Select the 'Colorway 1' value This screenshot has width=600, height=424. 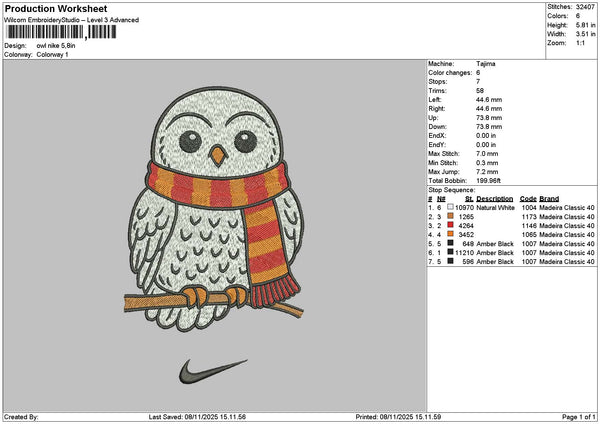52,54
